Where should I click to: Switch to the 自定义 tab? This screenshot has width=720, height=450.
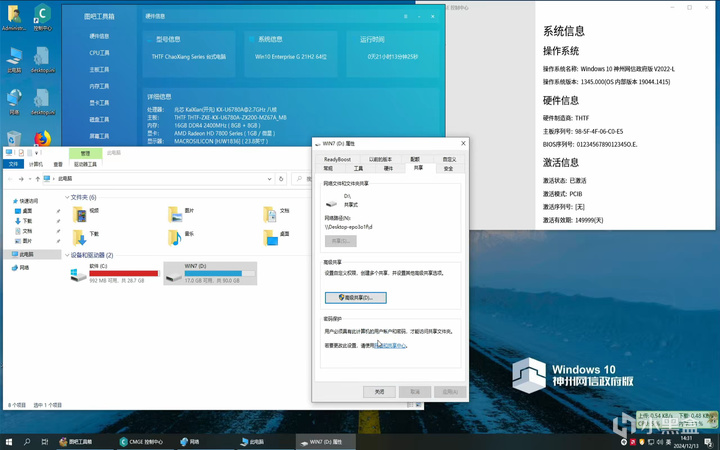coord(450,159)
